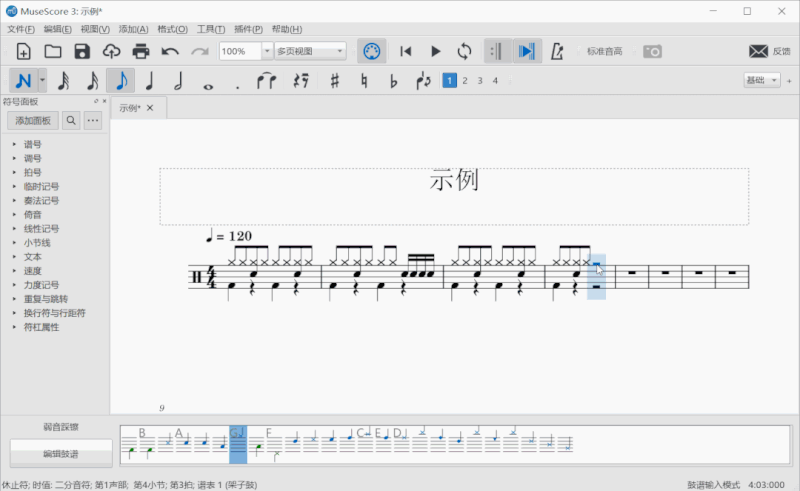Flip note stem direction

tap(423, 81)
